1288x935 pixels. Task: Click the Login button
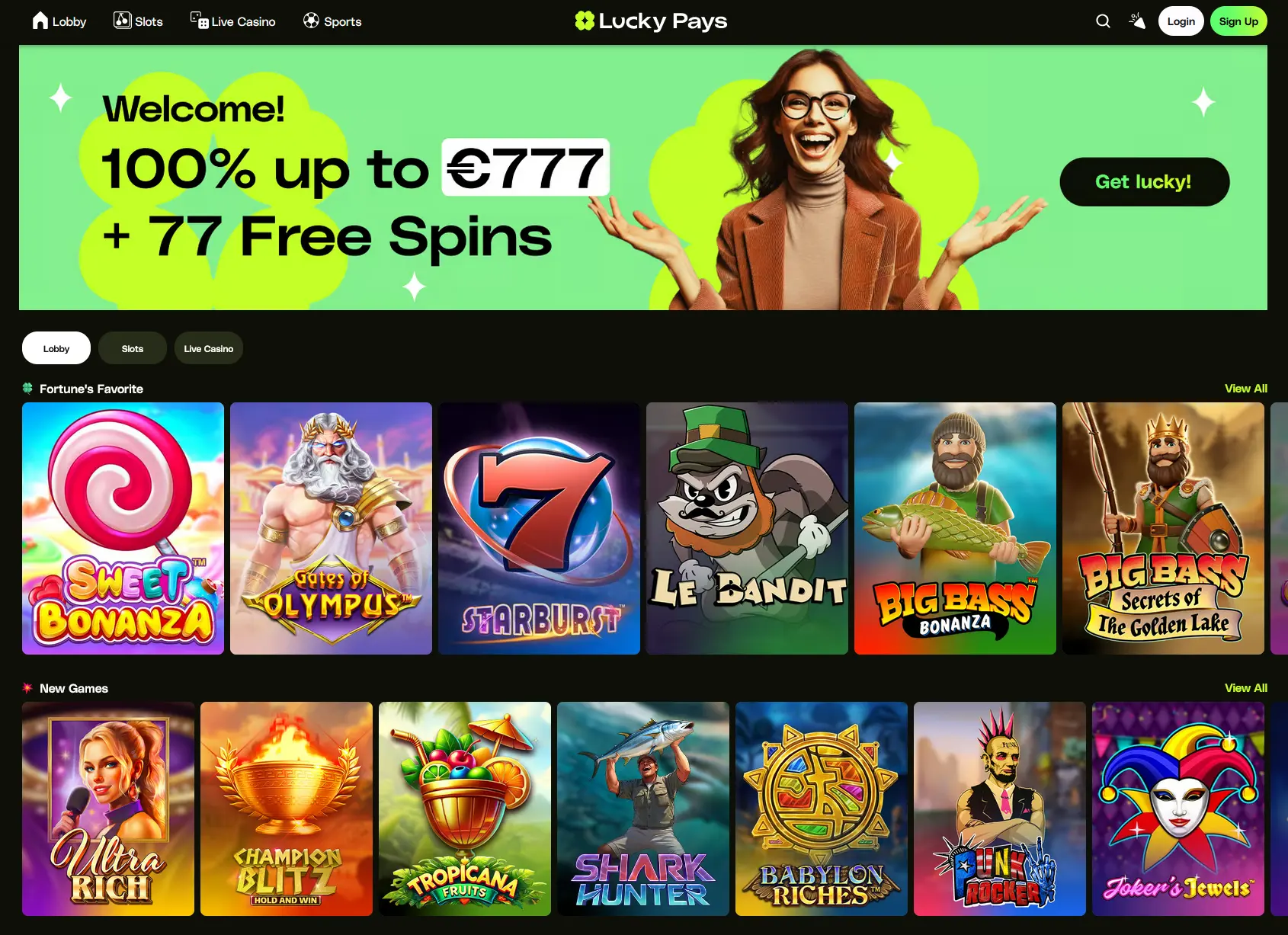pos(1181,21)
